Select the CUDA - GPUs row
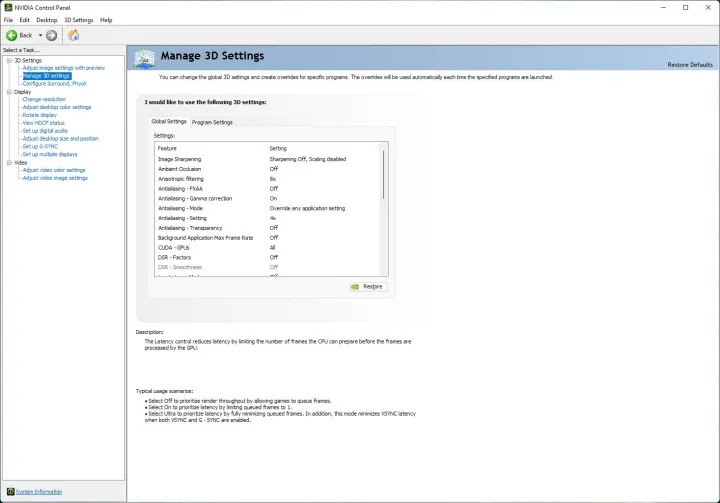720x503 pixels. (269, 248)
